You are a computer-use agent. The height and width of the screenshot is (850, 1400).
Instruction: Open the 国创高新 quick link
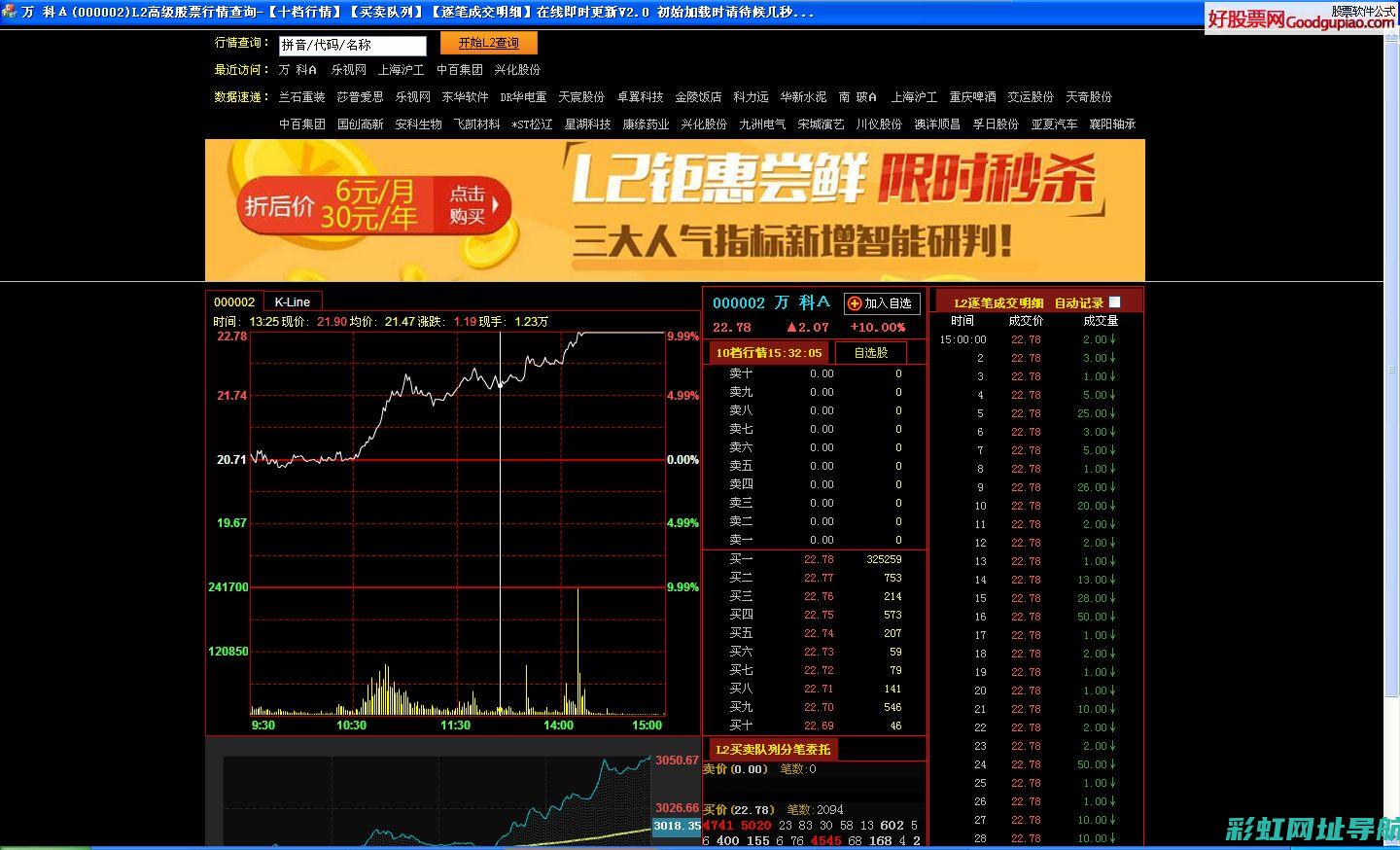point(360,124)
